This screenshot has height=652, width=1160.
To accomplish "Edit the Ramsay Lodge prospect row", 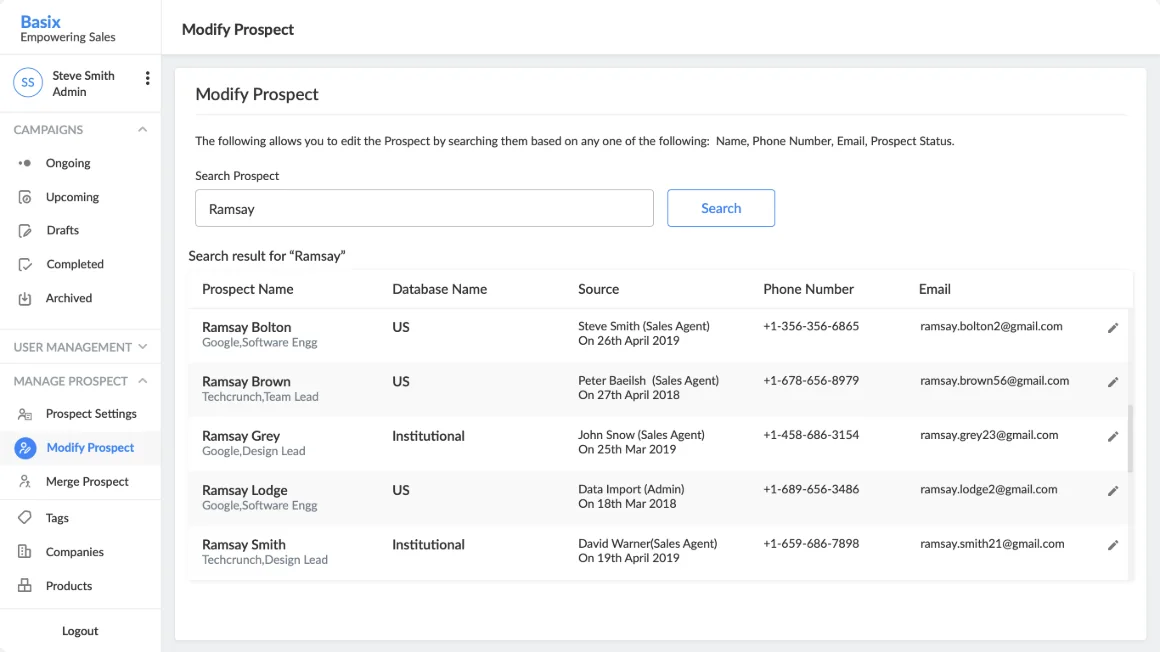I will click(x=1113, y=491).
